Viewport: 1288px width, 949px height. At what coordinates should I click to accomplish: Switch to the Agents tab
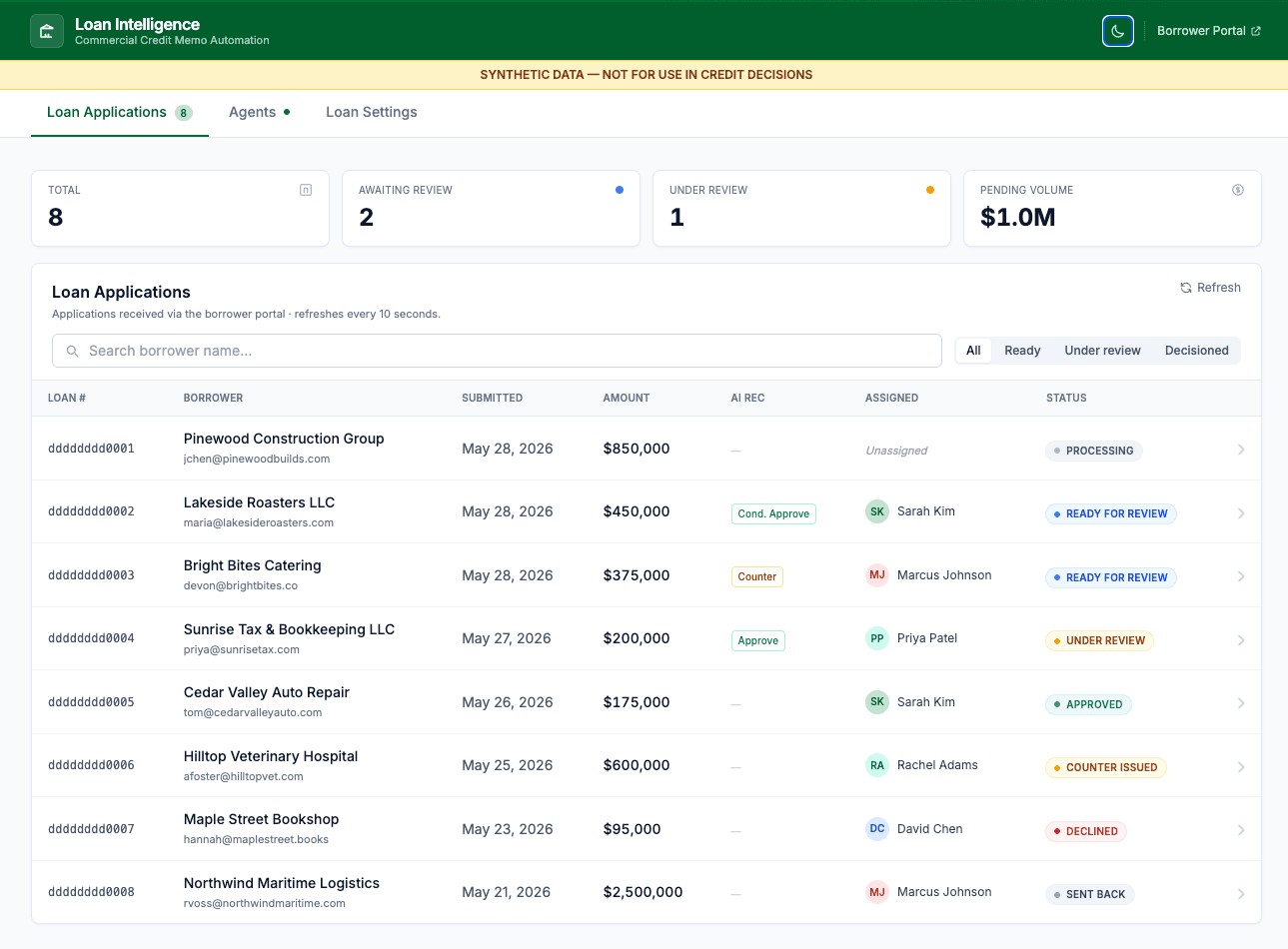click(260, 113)
